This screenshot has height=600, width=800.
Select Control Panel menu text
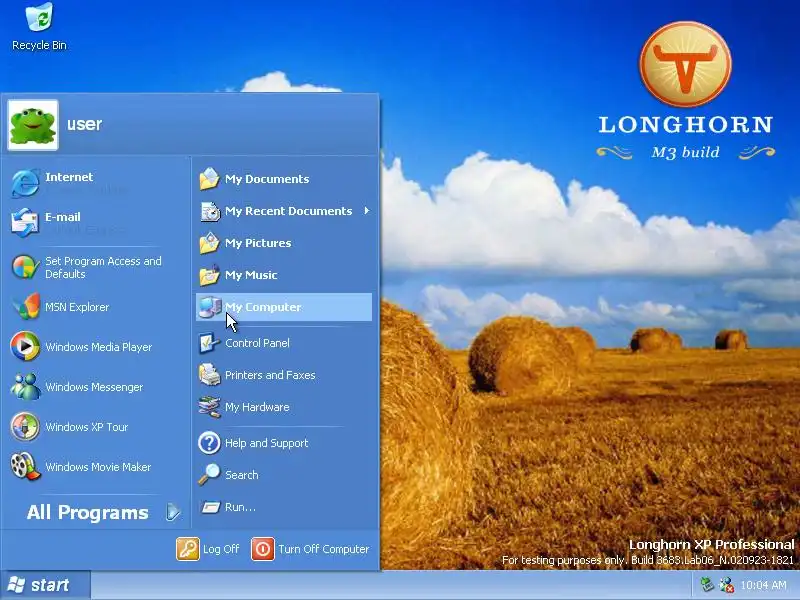(x=257, y=343)
